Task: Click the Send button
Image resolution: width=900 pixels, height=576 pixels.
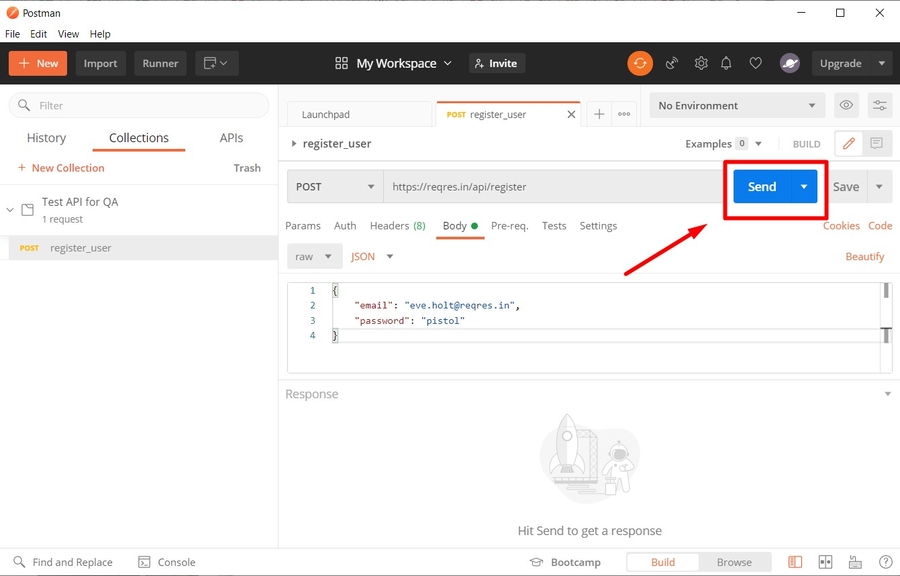Action: 761,186
